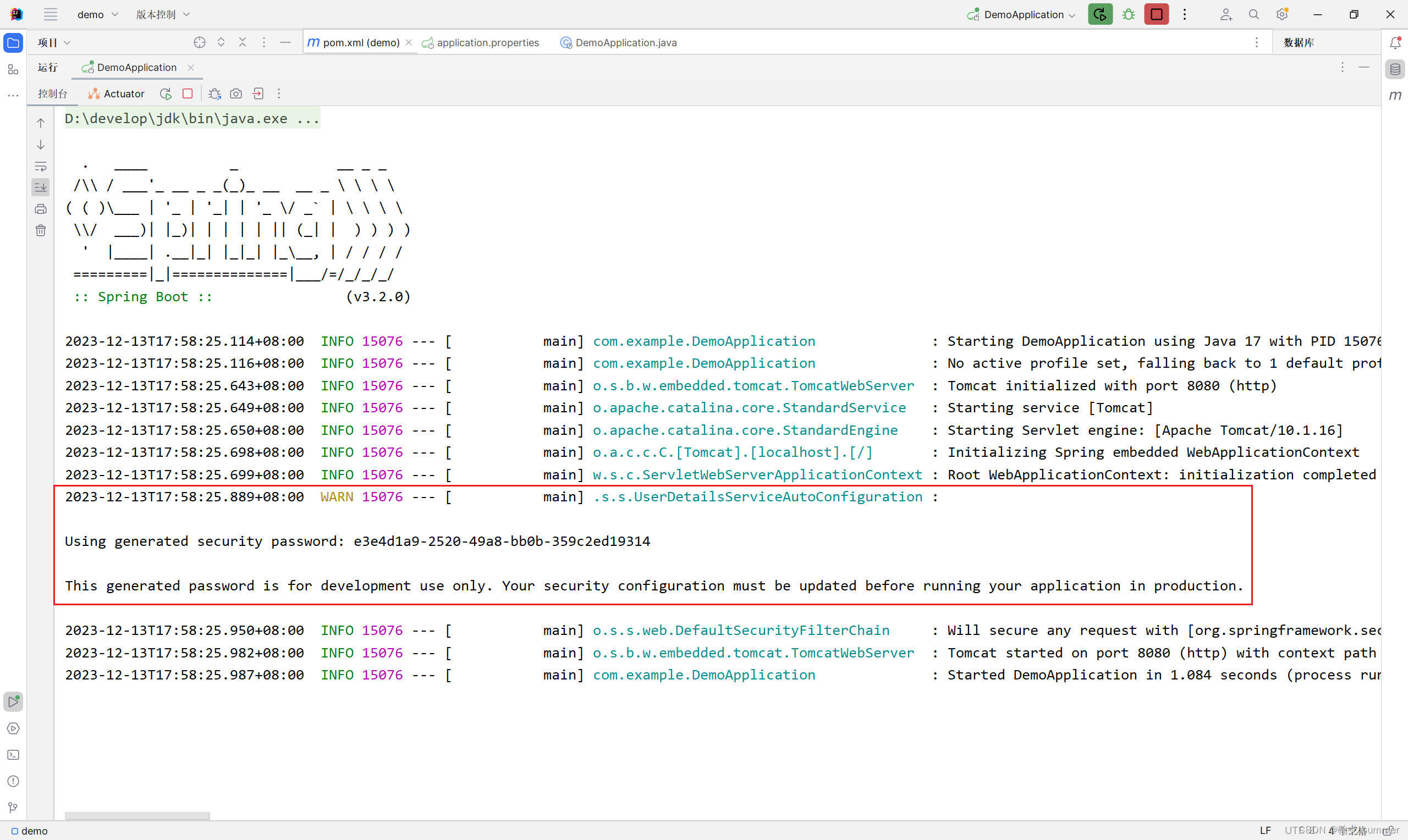Open notifications bell icon
This screenshot has height=840, width=1408.
[x=1395, y=43]
